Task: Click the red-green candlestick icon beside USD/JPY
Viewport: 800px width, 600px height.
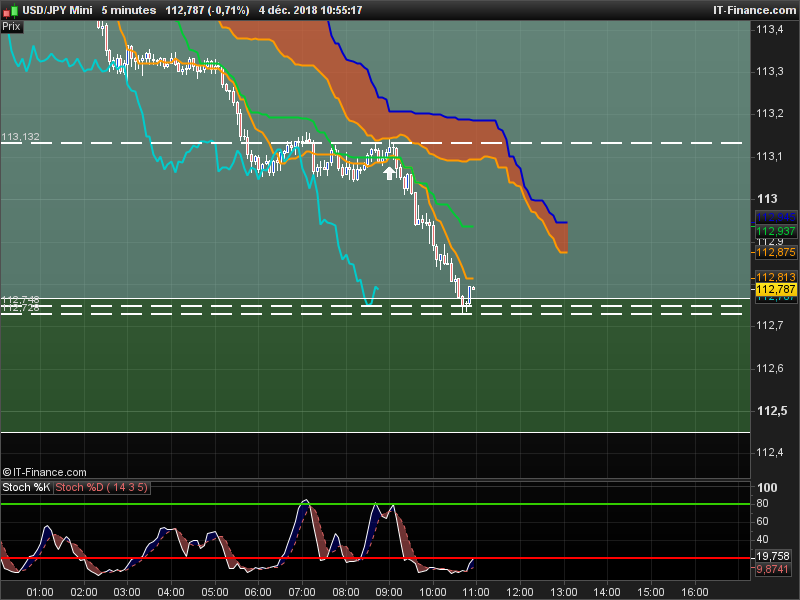Action: coord(11,10)
